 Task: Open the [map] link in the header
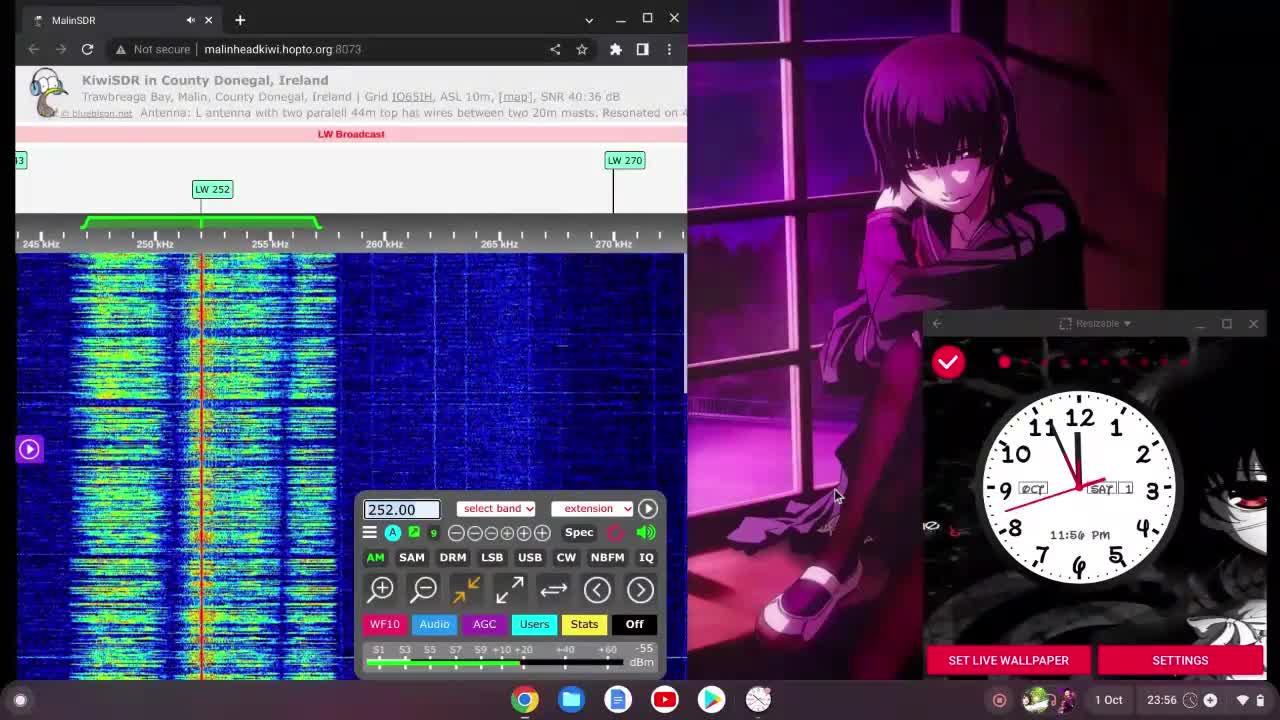tap(515, 97)
